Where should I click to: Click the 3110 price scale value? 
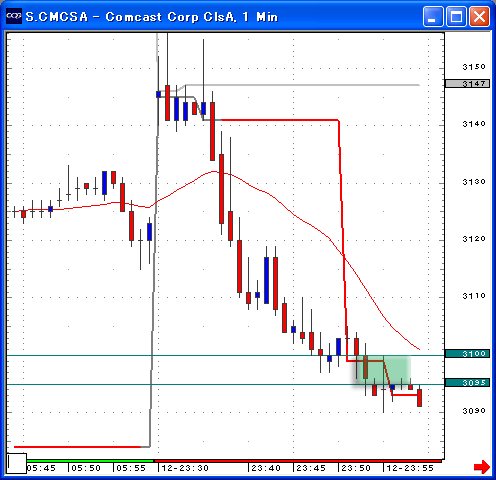coord(474,296)
